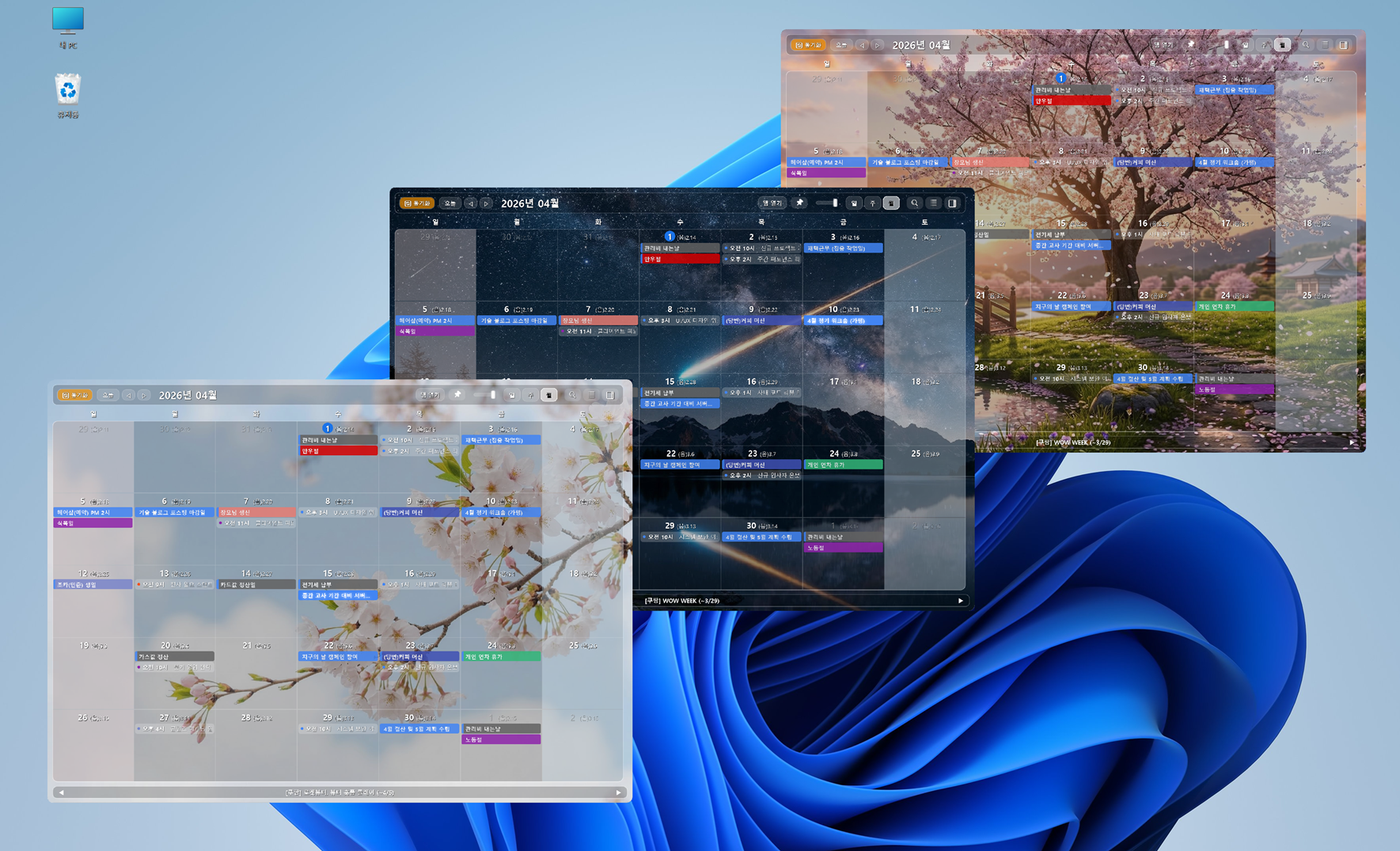Open 노동절 event in cherry-tree calendar

[x=1235, y=389]
